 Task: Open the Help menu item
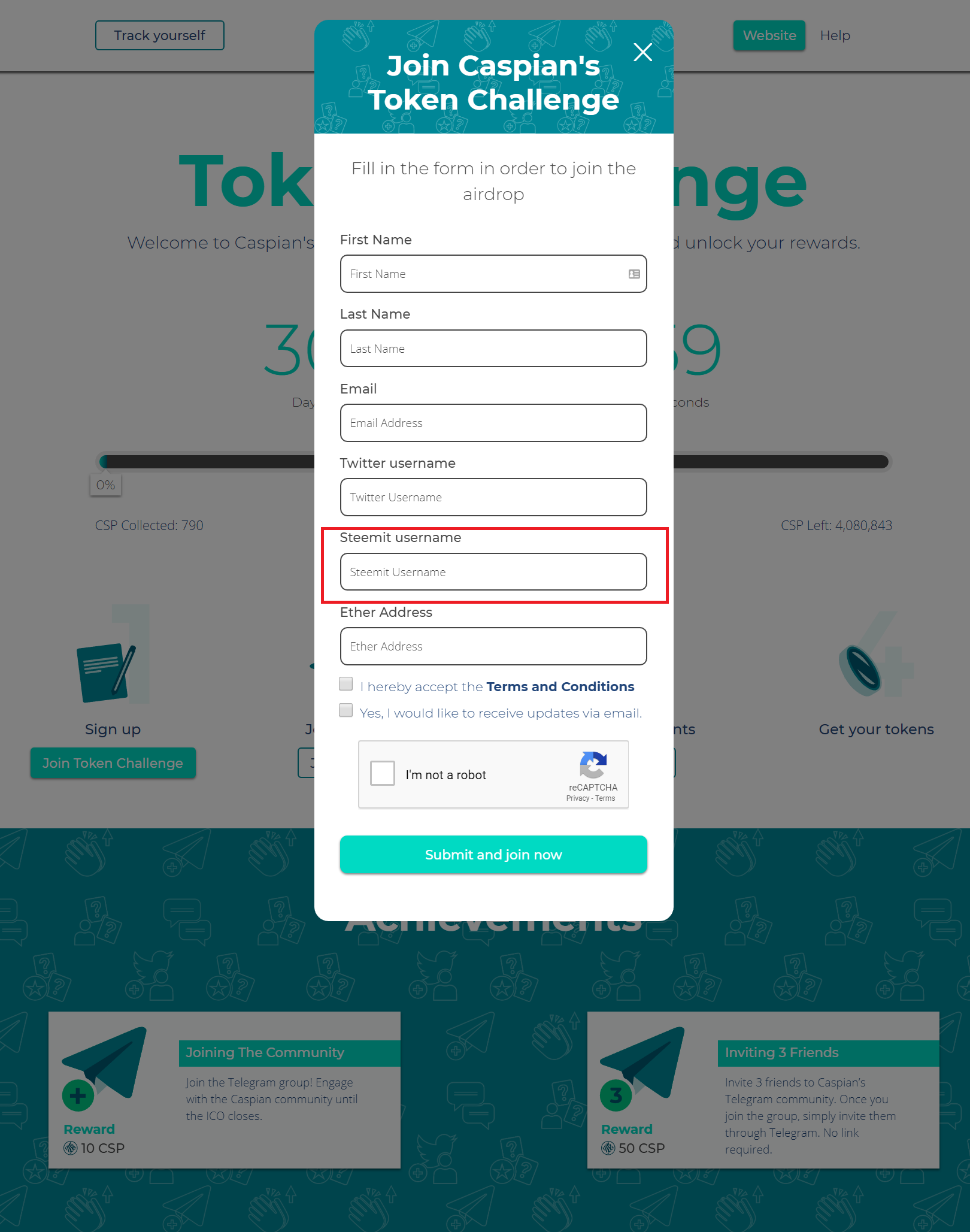(835, 35)
